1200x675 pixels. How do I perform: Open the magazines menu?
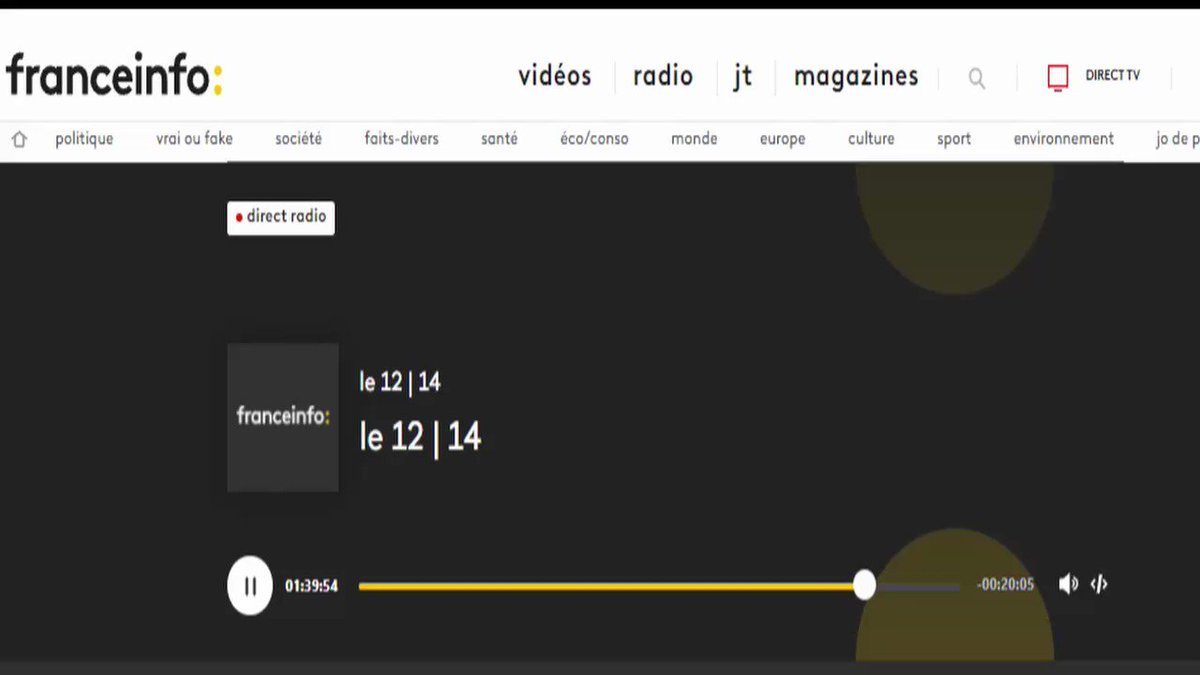pos(856,77)
